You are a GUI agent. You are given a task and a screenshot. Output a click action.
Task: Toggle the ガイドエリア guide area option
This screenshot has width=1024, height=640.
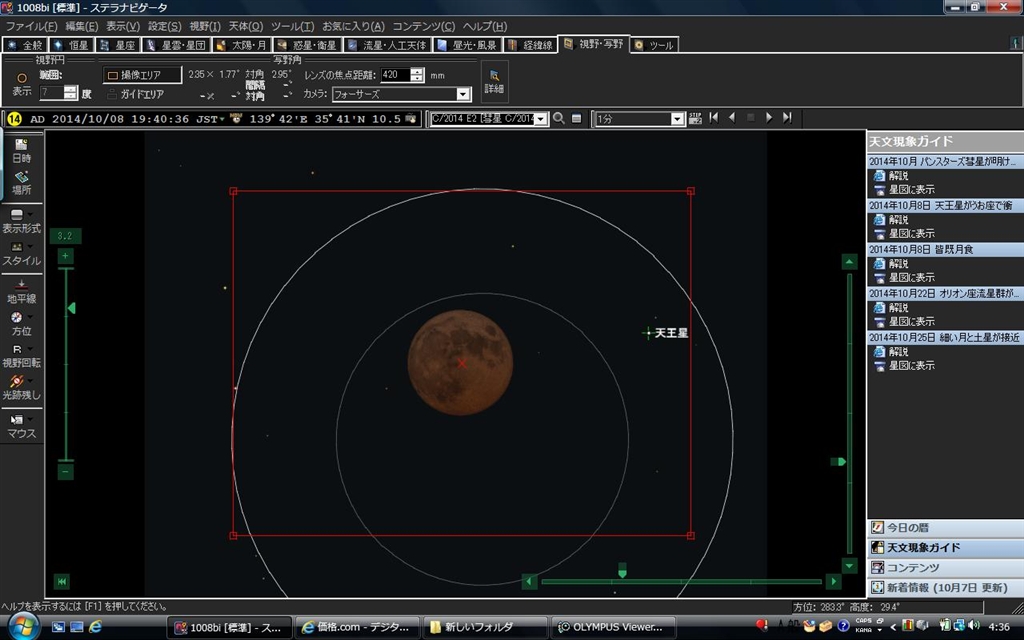tap(135, 94)
